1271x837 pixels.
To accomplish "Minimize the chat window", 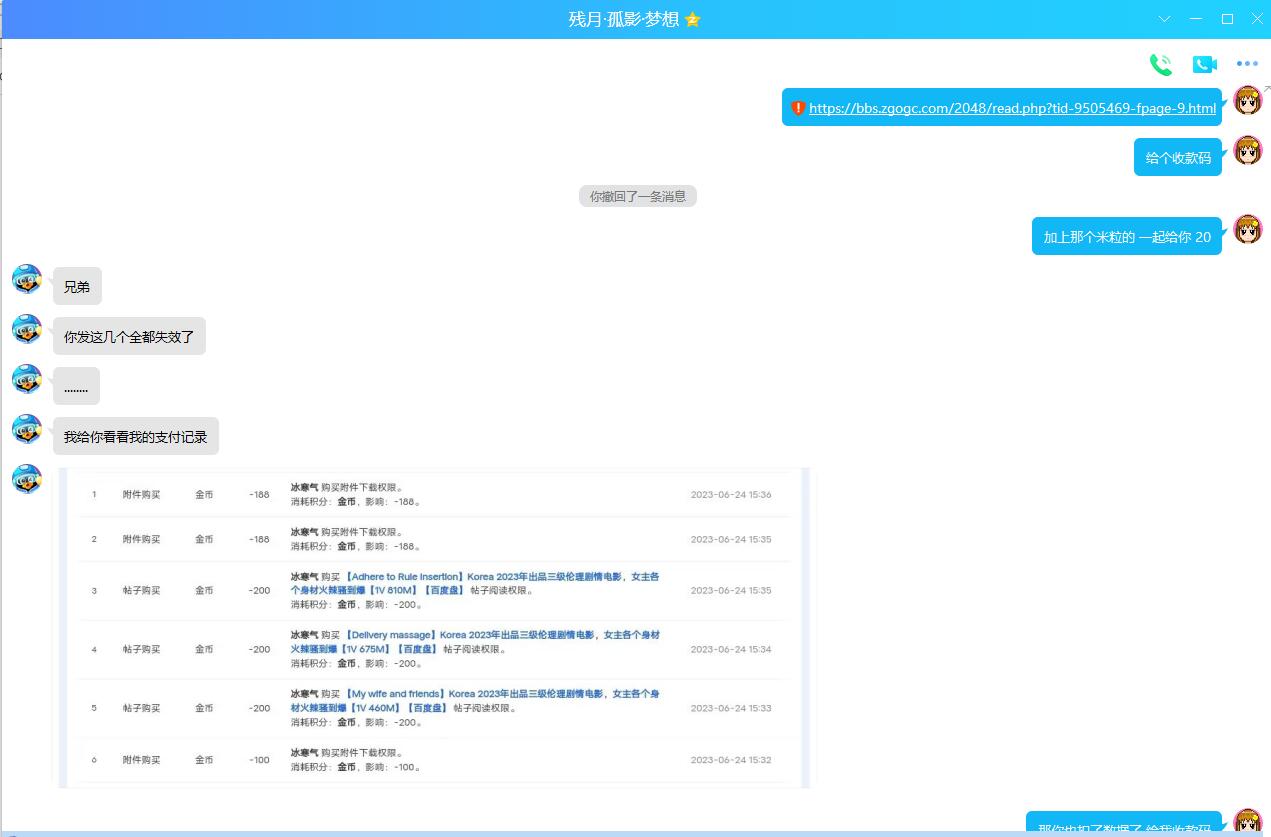I will coord(1196,19).
